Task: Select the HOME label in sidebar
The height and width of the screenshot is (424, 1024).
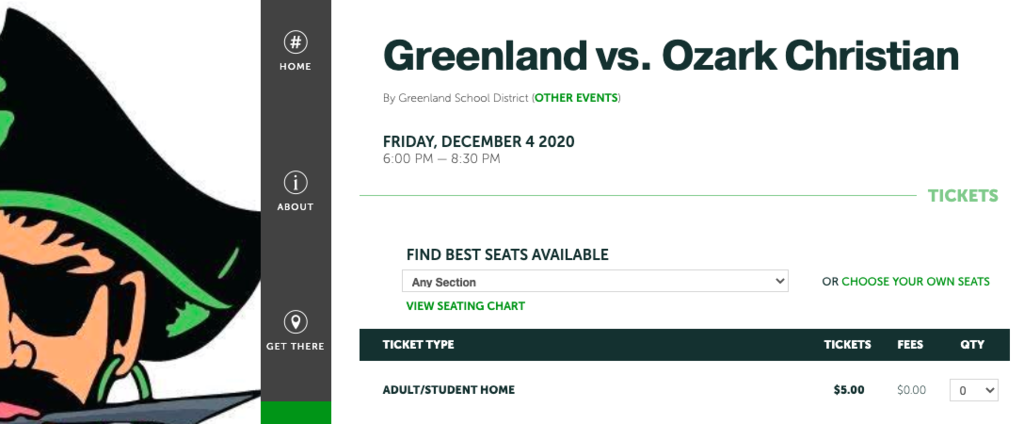Action: (296, 67)
